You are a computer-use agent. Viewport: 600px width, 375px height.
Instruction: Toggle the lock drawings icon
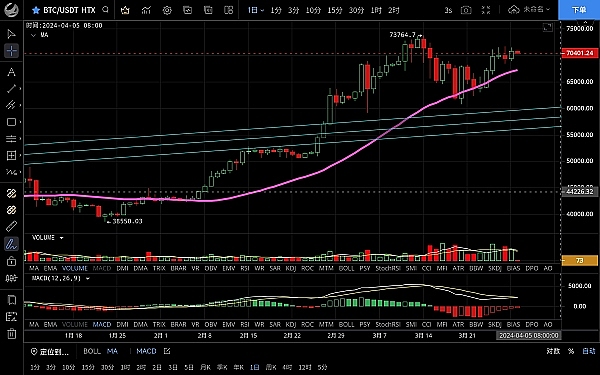[11, 261]
